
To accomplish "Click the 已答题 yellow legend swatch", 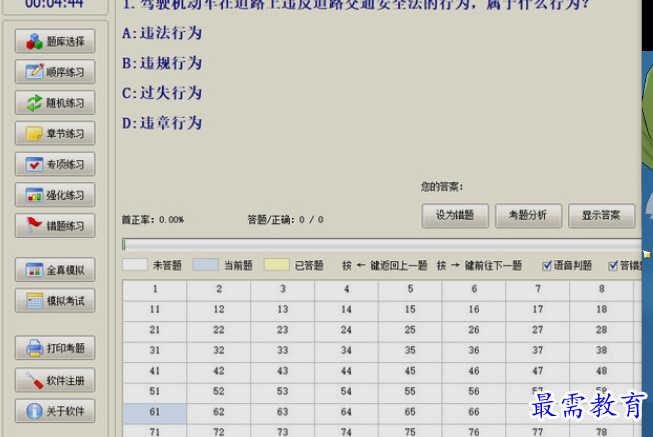I will tap(277, 265).
